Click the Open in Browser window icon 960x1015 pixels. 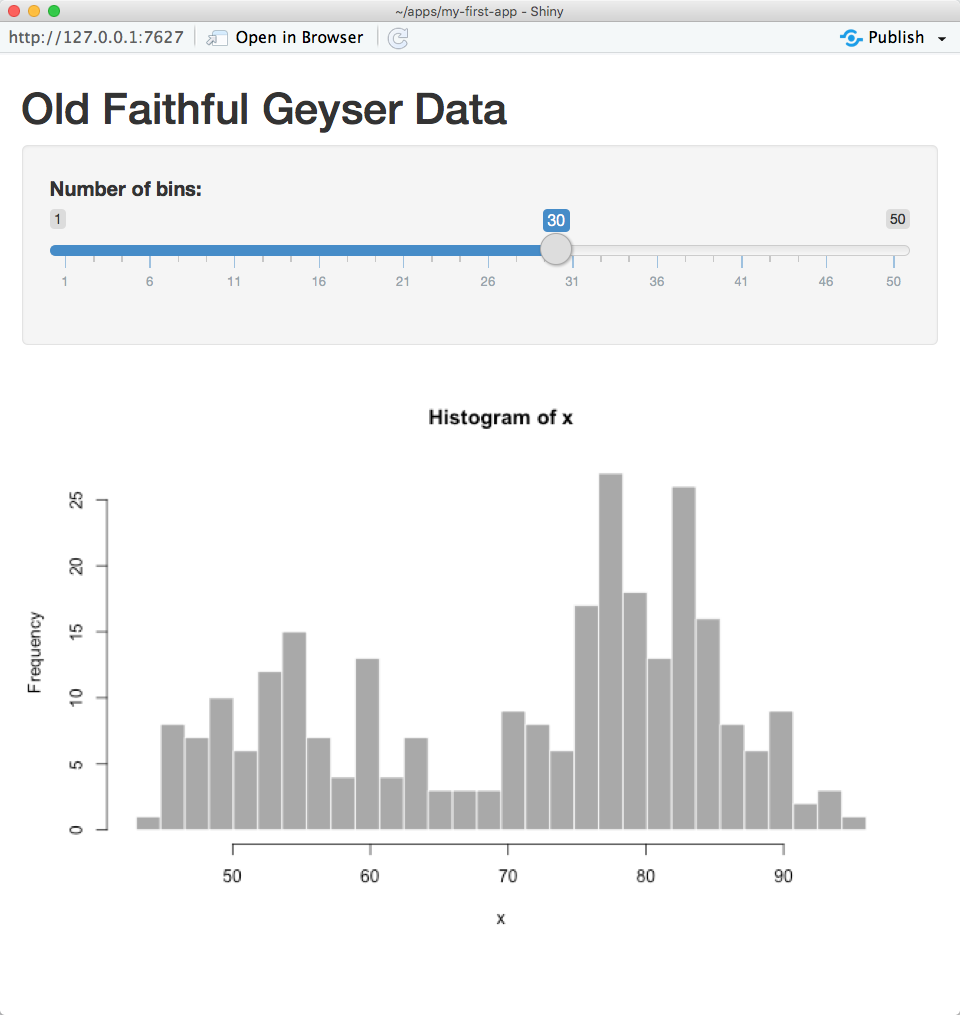click(x=217, y=38)
